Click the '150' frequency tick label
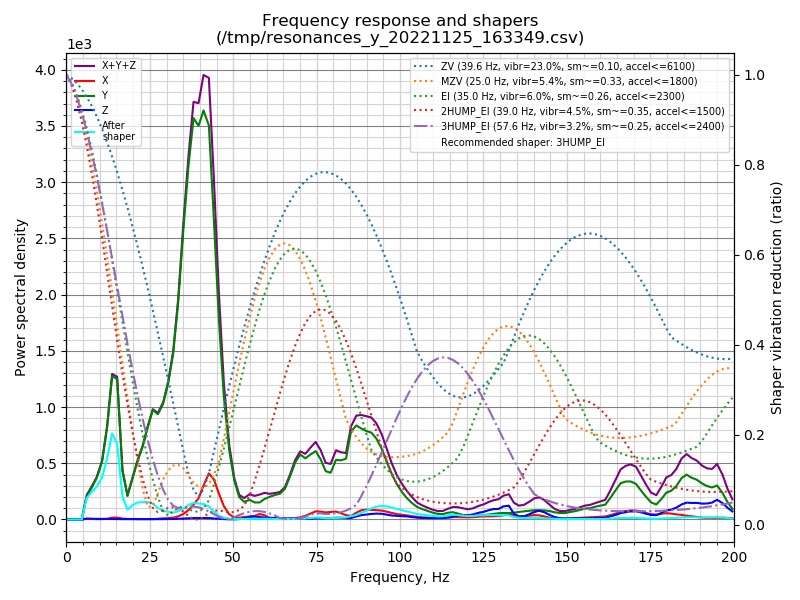 click(567, 557)
